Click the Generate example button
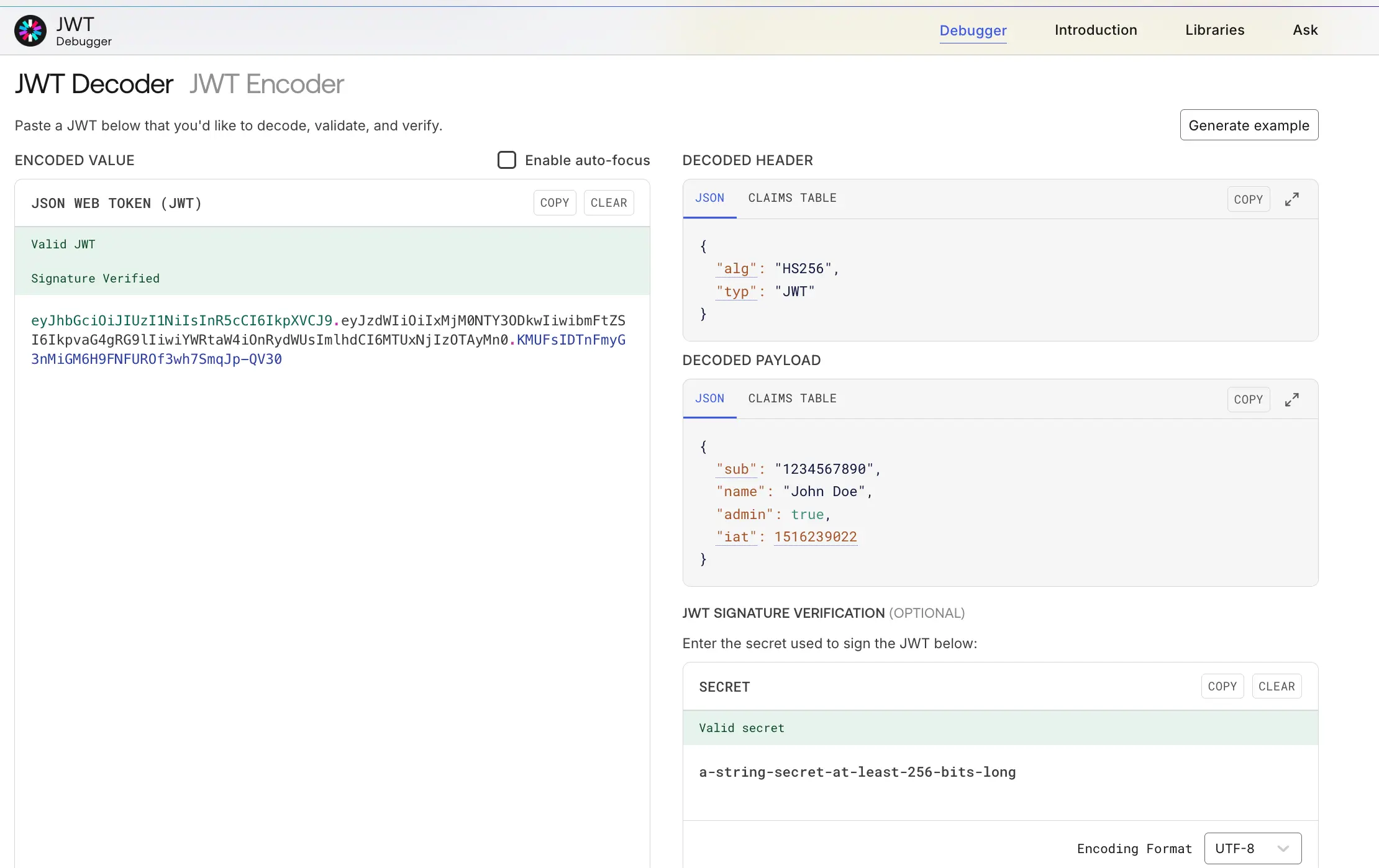 (x=1249, y=125)
